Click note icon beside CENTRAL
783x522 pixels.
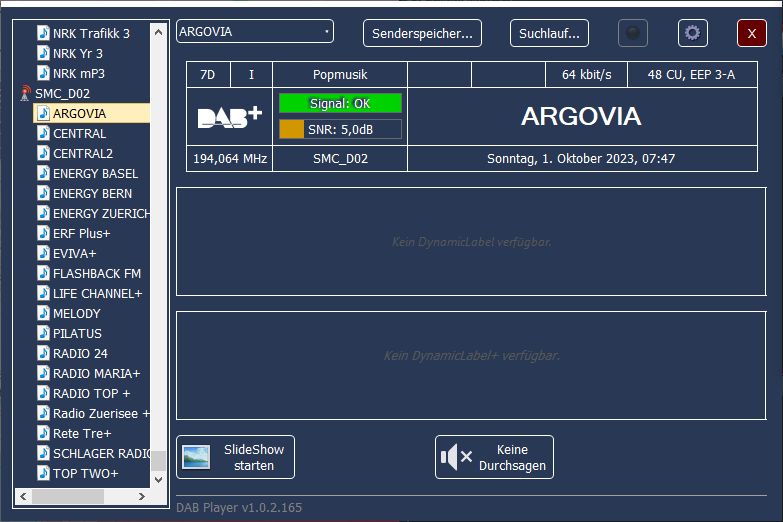tap(43, 133)
